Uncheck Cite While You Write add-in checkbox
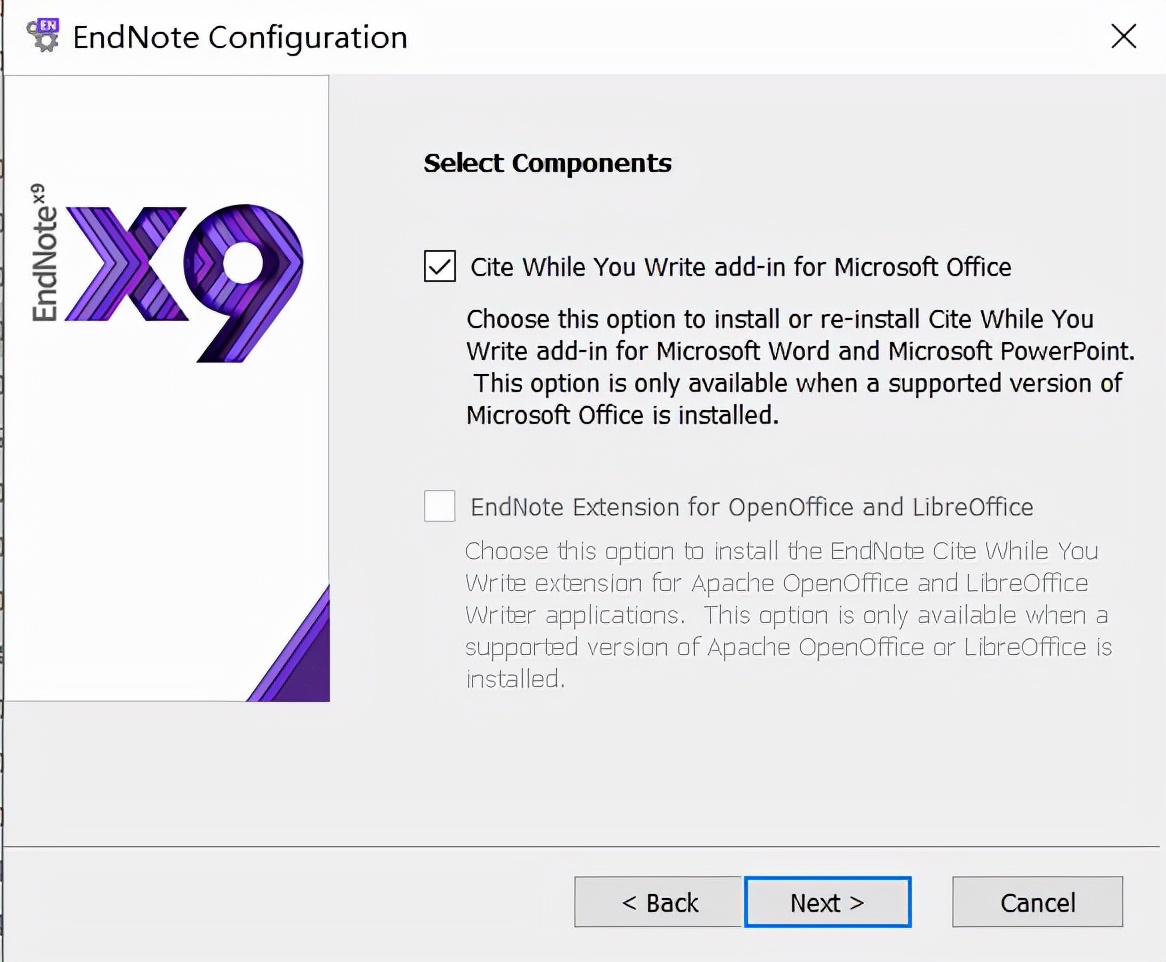The image size is (1166, 962). point(439,266)
